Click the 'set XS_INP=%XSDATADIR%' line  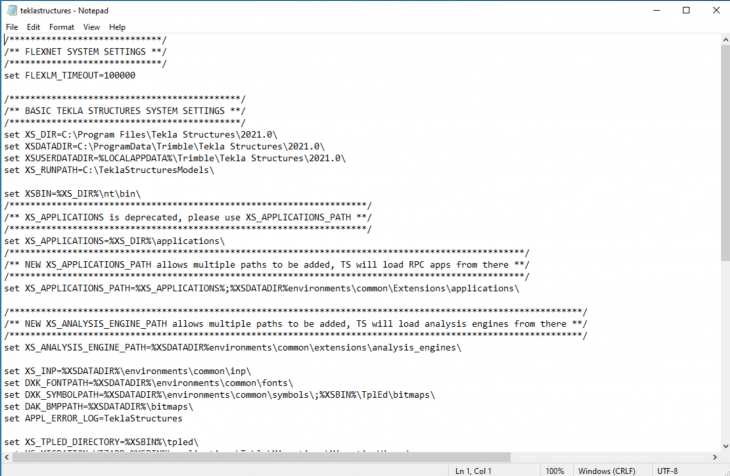pos(128,371)
